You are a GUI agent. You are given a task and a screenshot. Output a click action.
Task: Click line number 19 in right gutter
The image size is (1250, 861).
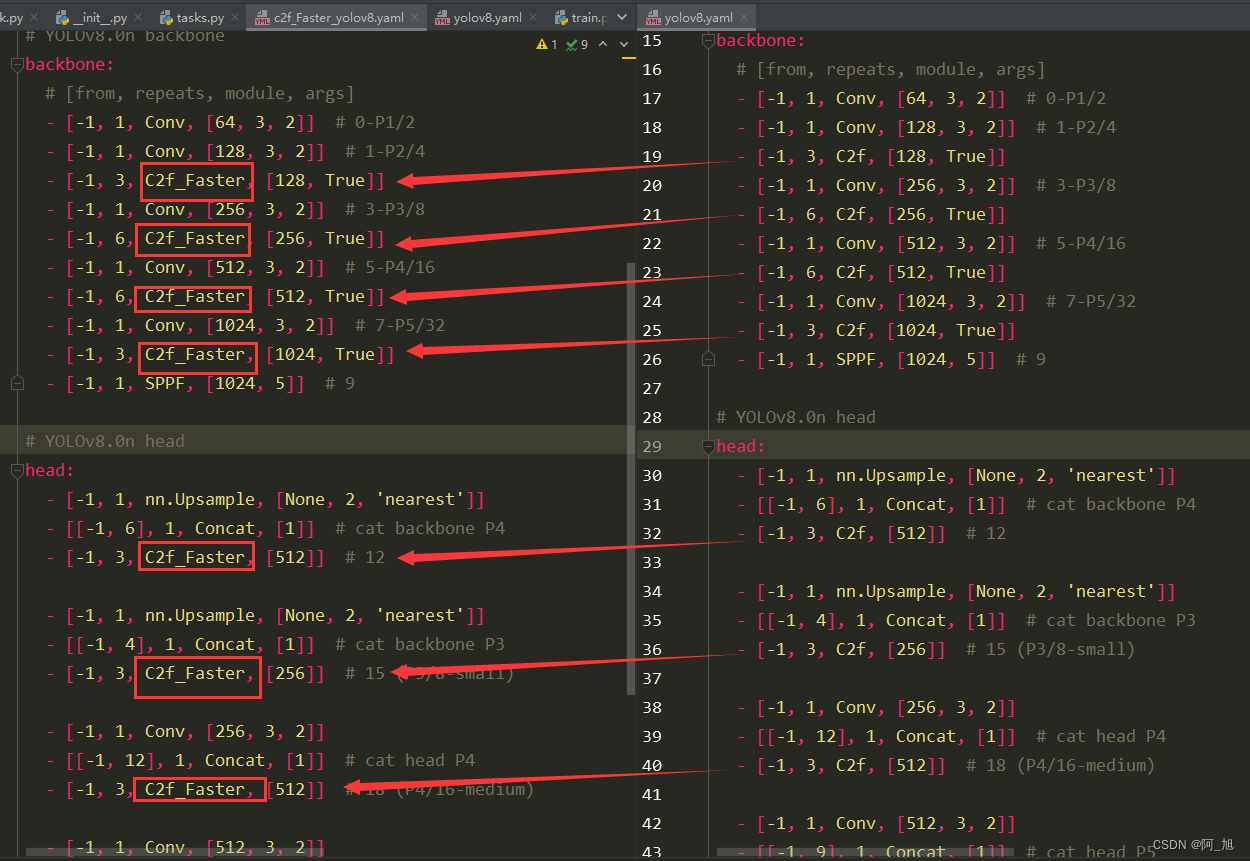(652, 156)
